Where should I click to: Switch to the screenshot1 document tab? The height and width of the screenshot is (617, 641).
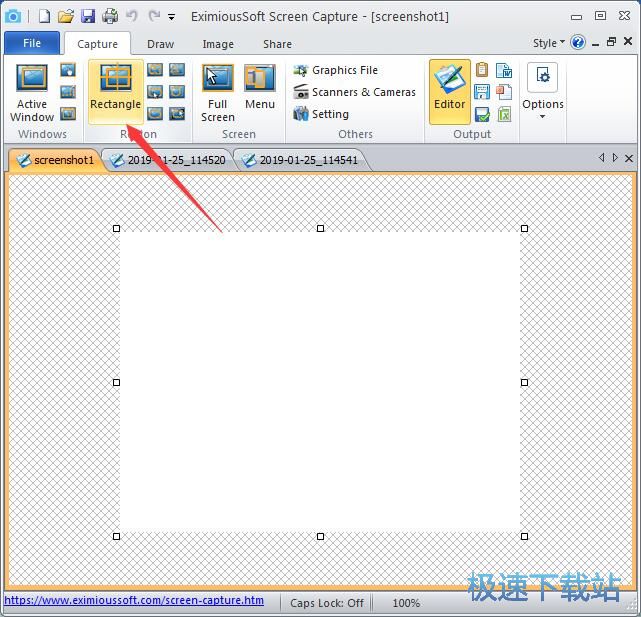pos(56,160)
